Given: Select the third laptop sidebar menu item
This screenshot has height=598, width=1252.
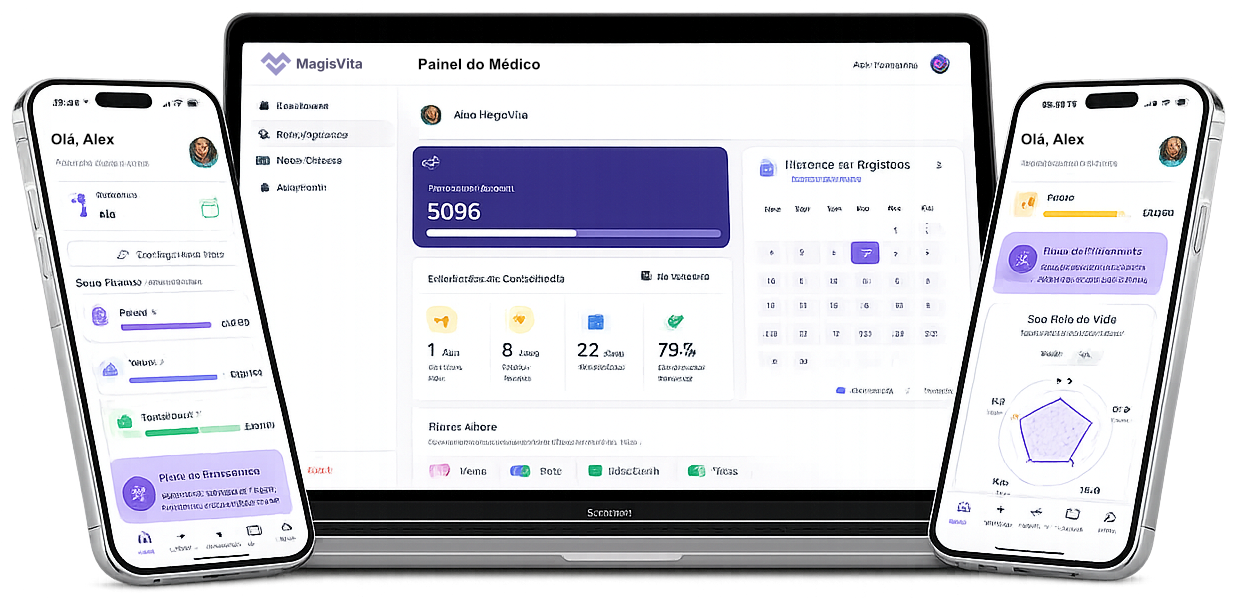Looking at the screenshot, I should 299,160.
